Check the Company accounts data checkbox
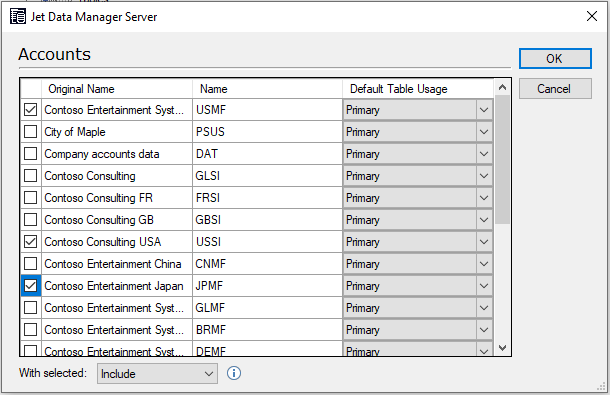Screen dimensions: 610x395 click(30, 154)
